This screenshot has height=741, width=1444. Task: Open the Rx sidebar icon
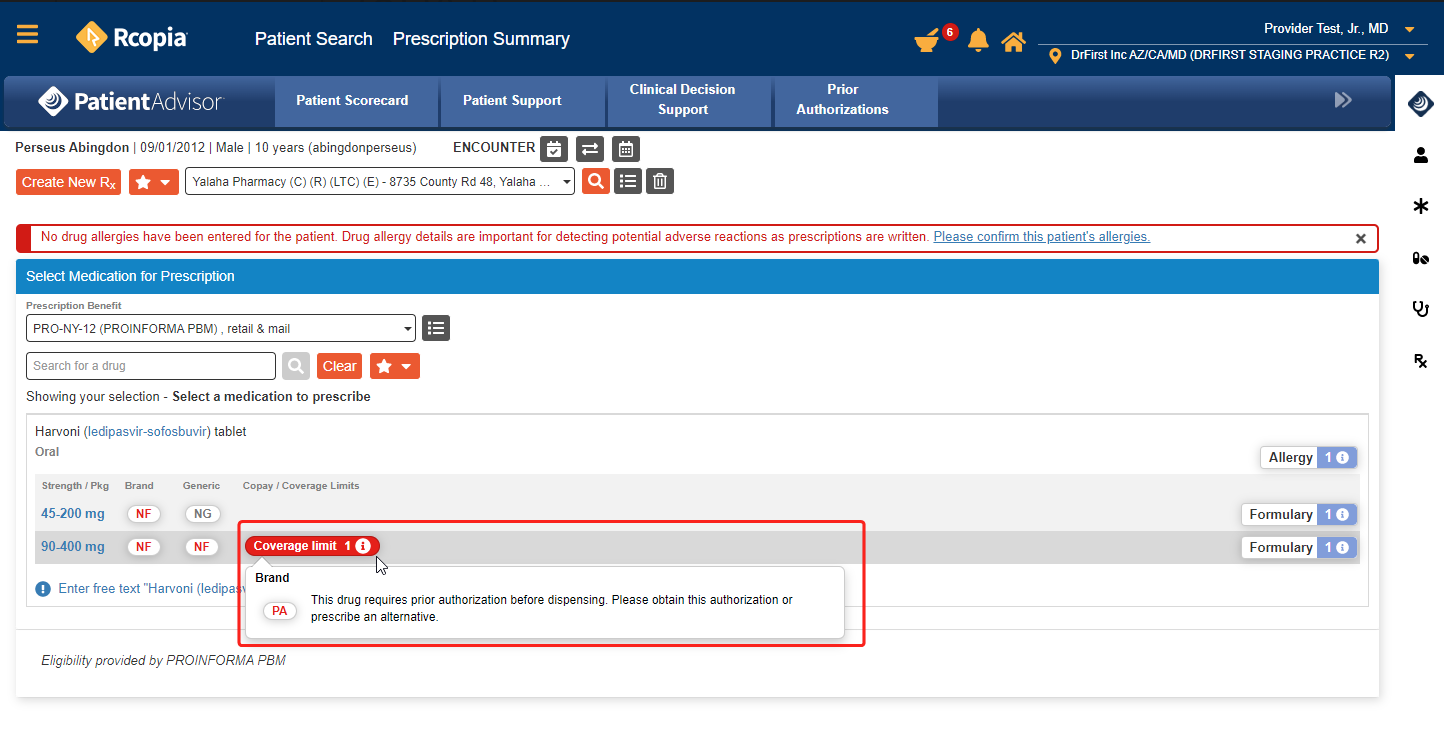(x=1420, y=360)
